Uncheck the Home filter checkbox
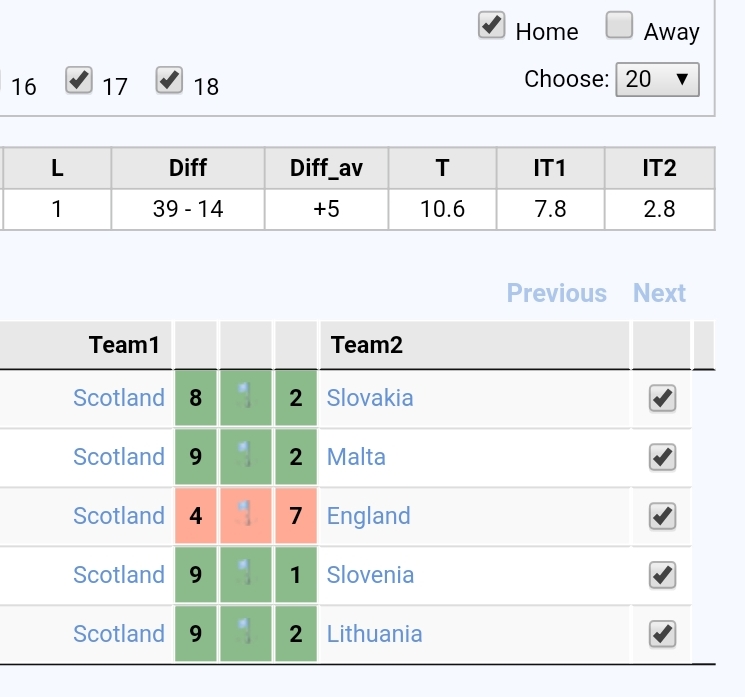The image size is (745, 697). pos(491,26)
